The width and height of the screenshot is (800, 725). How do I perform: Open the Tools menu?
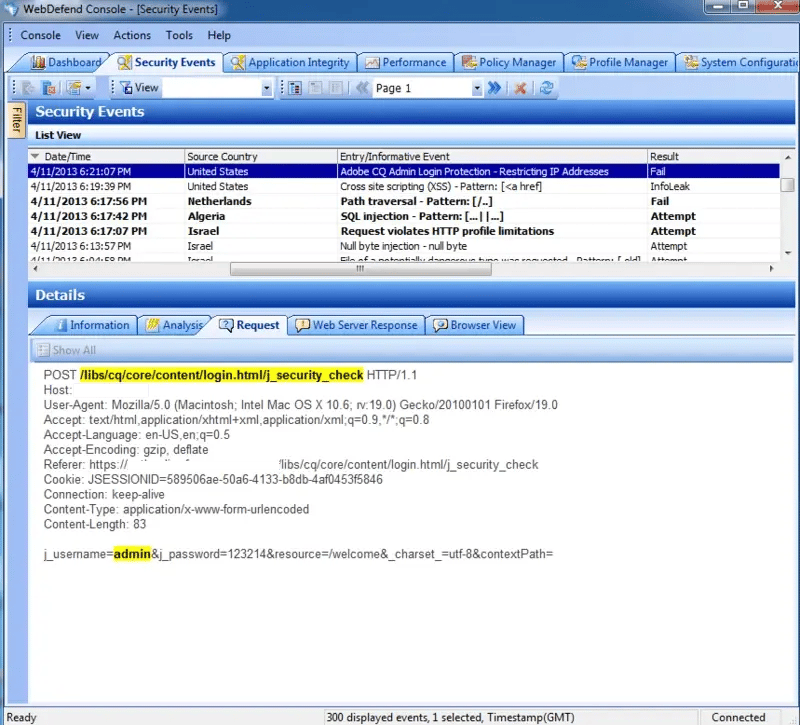pos(179,35)
